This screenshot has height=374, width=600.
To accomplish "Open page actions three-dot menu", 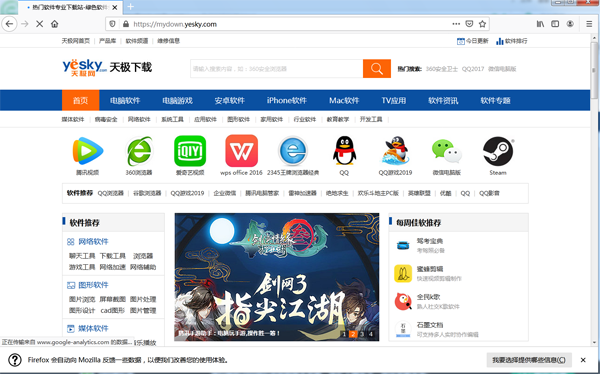I will point(456,24).
